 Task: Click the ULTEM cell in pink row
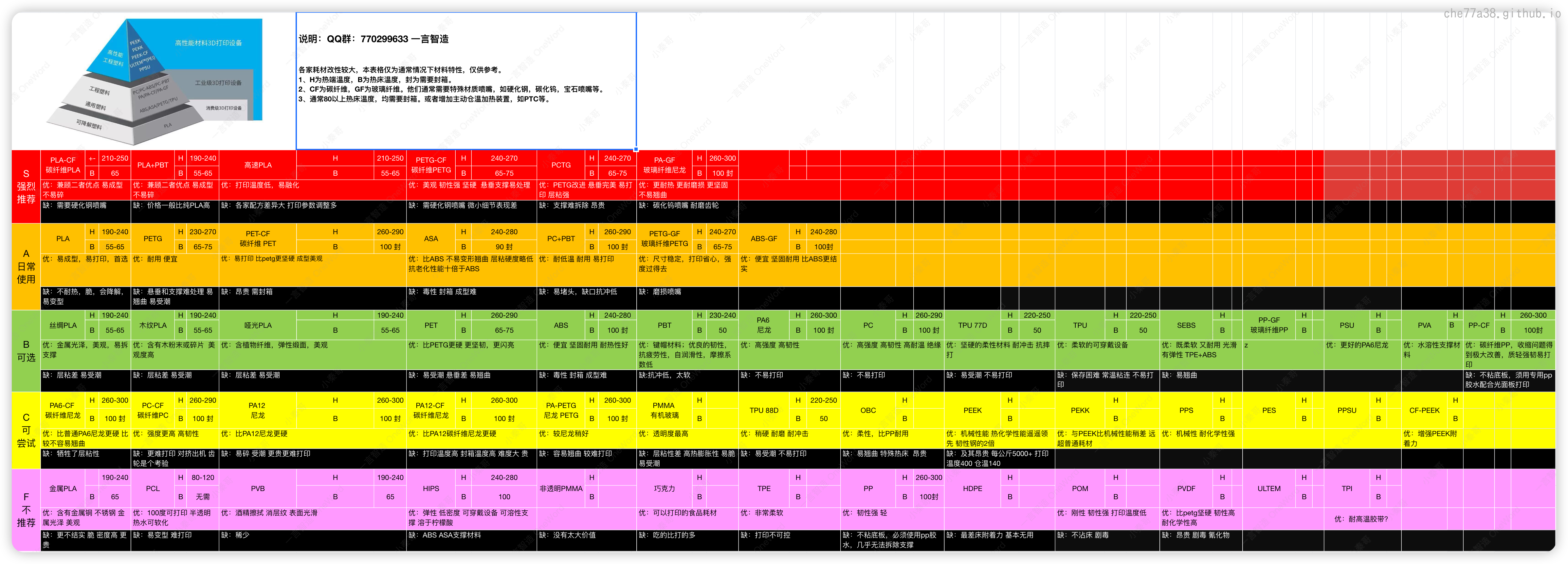pyautogui.click(x=1268, y=488)
